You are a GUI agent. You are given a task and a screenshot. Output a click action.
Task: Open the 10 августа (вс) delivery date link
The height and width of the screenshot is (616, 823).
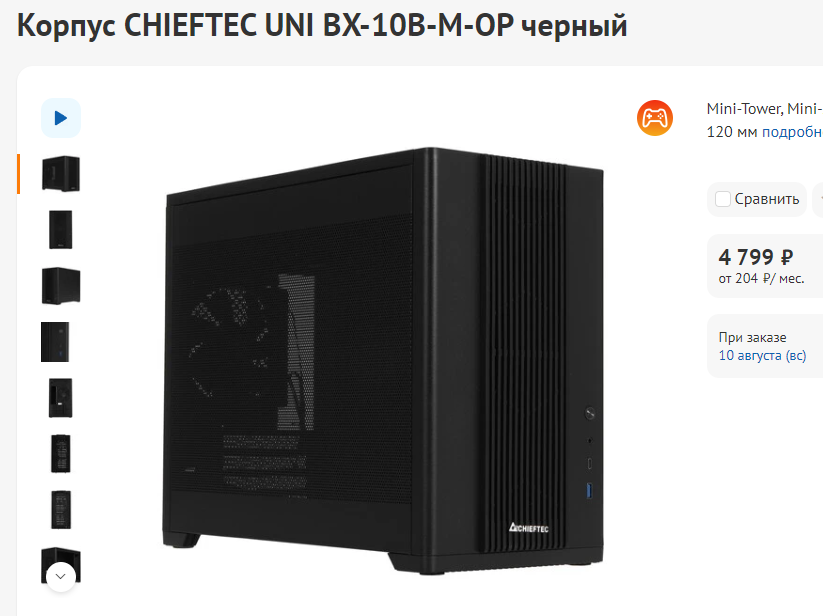tap(762, 355)
